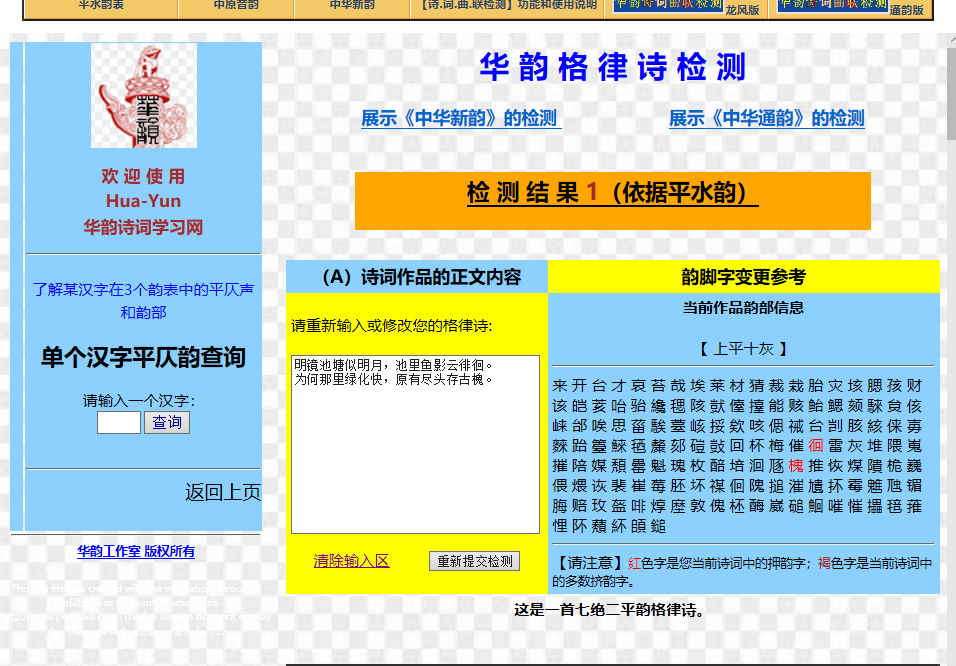Open 展示《中华通韵》的检测 link

(x=766, y=118)
